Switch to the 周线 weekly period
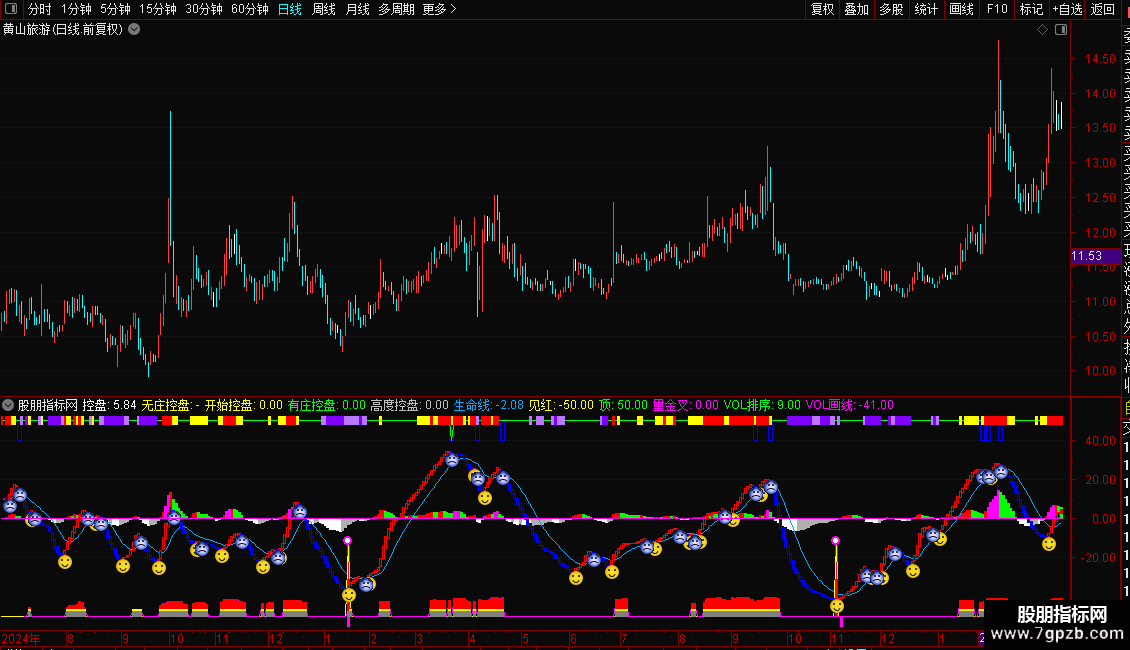1130x650 pixels. point(324,9)
